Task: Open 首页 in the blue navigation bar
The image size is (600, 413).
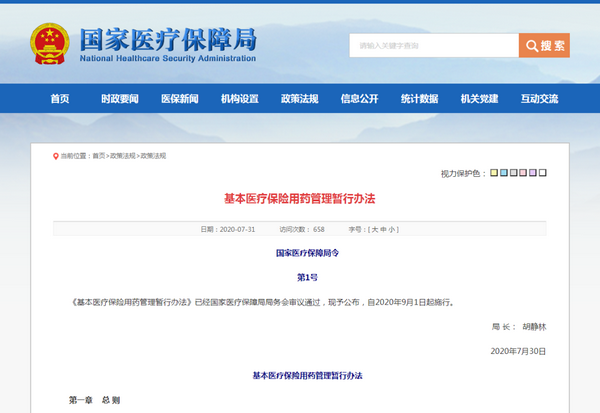Action: click(x=60, y=99)
